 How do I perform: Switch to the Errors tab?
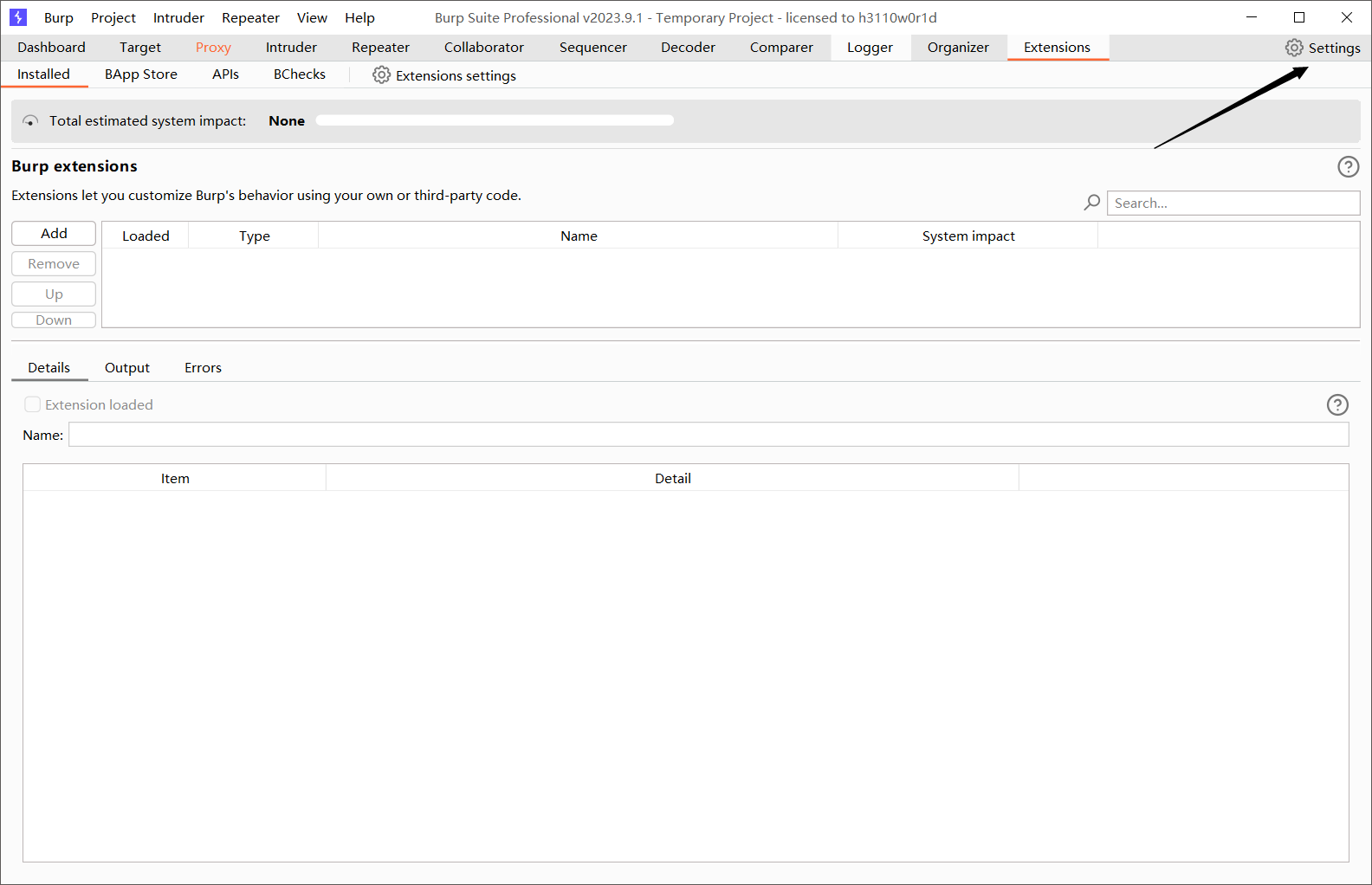203,368
